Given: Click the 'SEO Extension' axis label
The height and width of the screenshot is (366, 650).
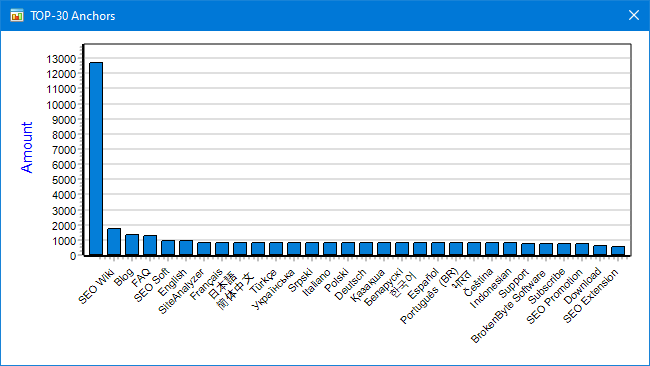Looking at the screenshot, I should (591, 296).
